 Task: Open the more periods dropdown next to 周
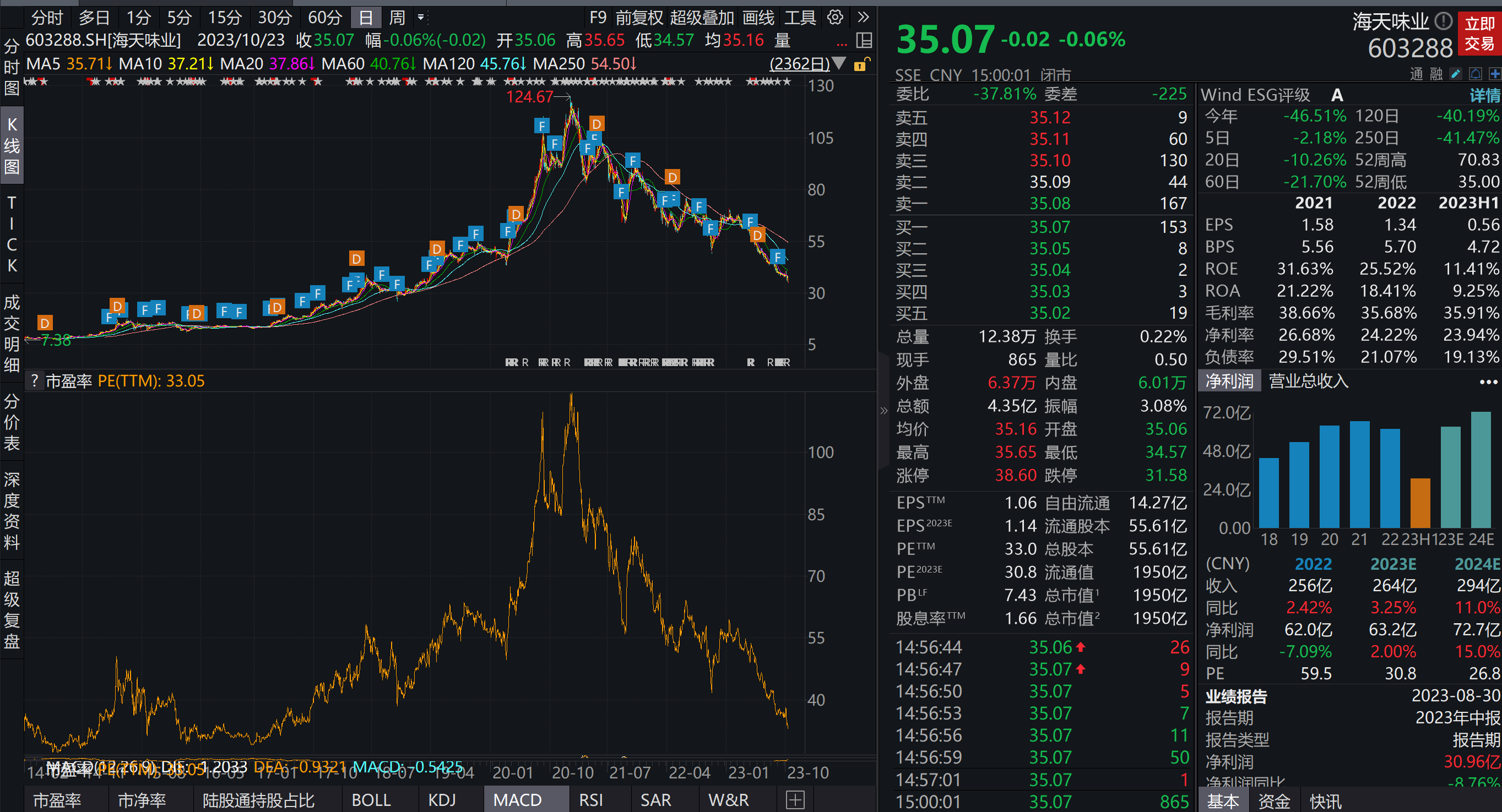(421, 18)
